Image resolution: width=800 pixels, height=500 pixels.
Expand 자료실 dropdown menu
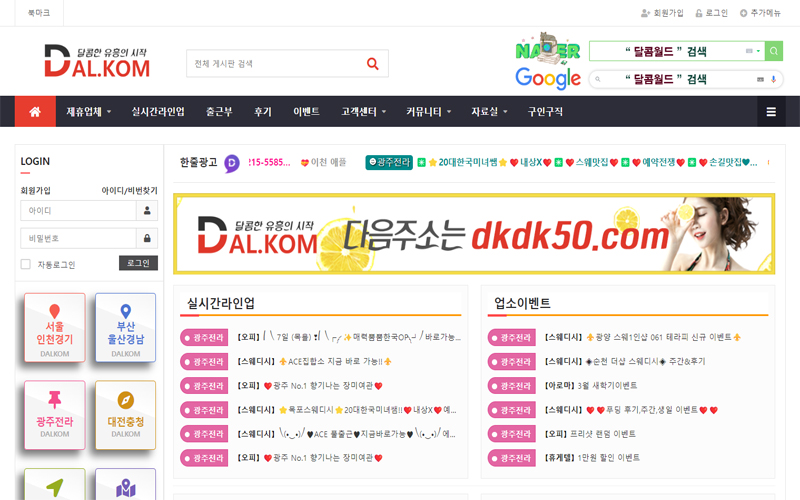pyautogui.click(x=489, y=111)
